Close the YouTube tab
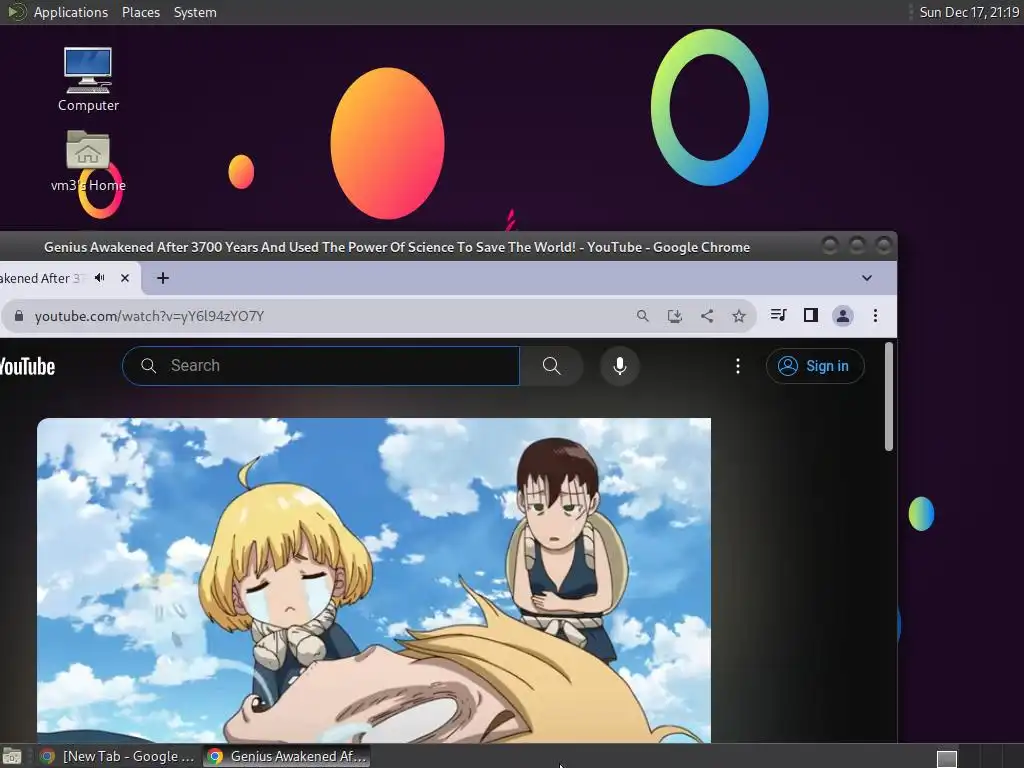 pos(125,278)
